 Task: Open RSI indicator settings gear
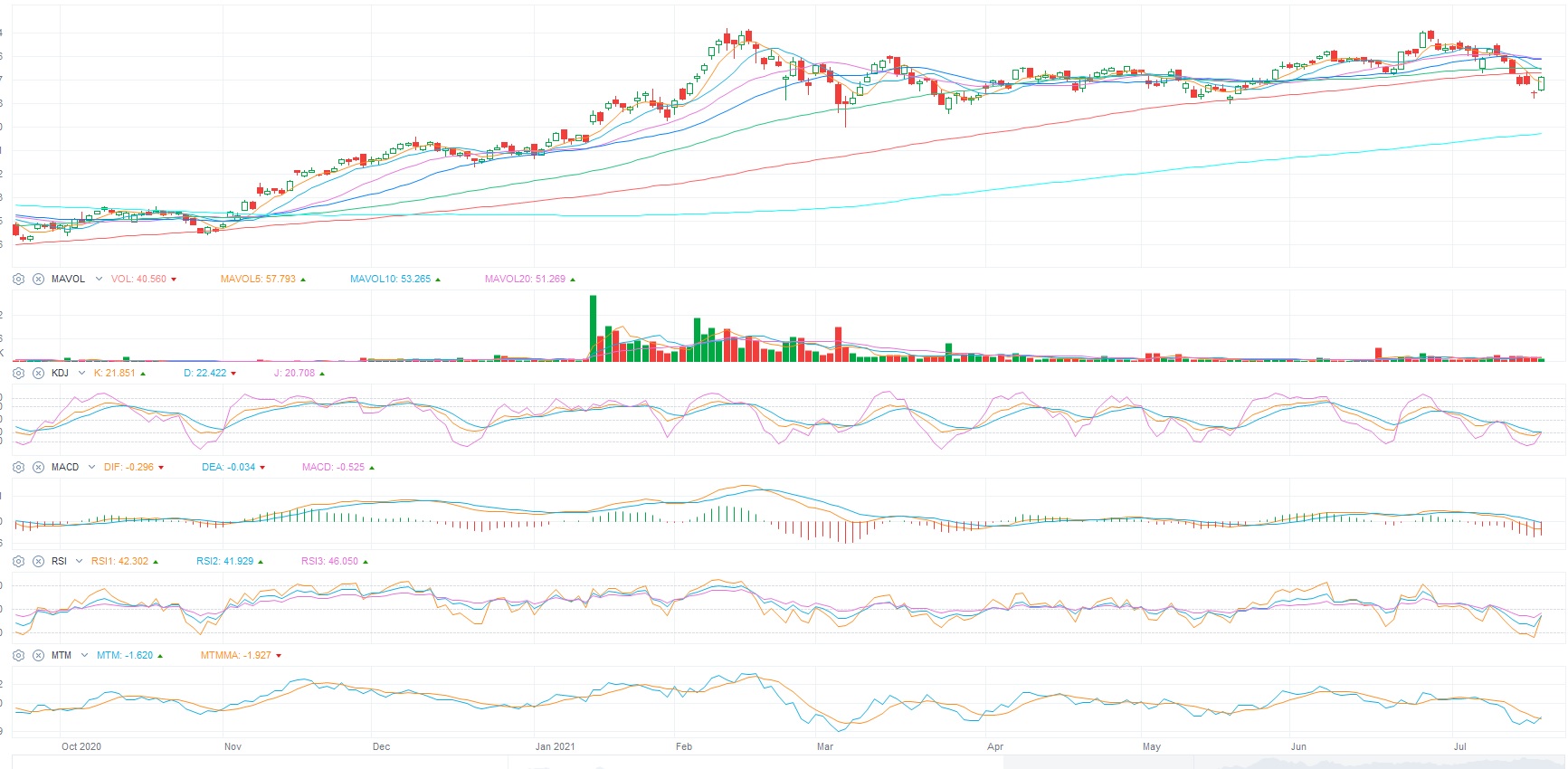18,561
